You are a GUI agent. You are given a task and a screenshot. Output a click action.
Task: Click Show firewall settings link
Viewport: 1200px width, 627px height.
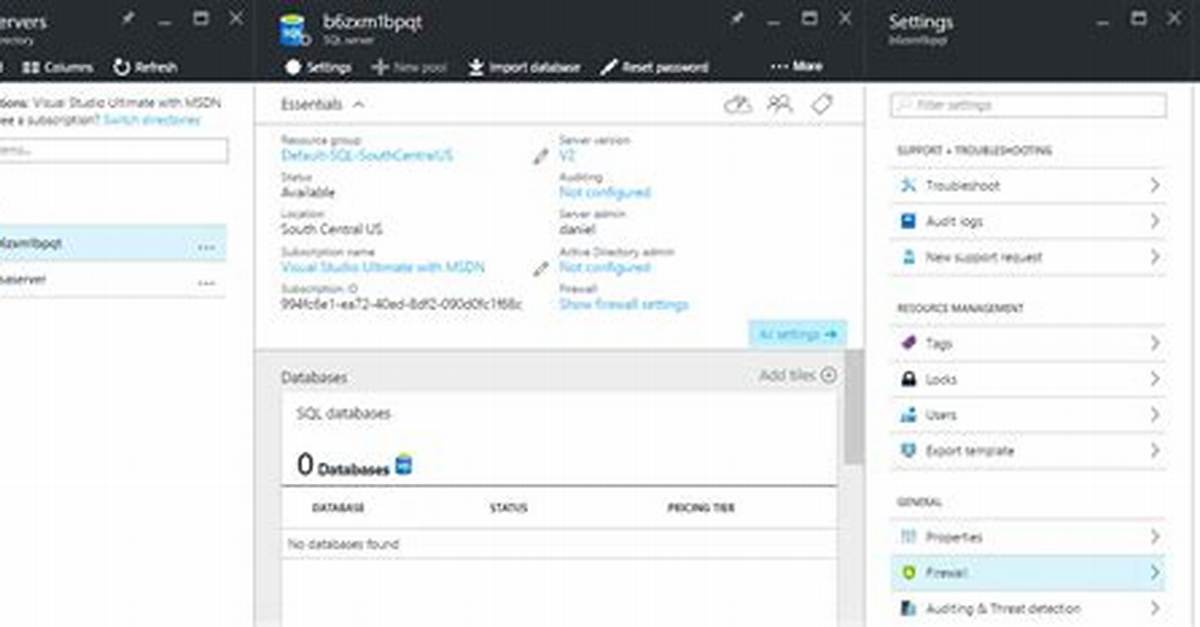(x=623, y=304)
